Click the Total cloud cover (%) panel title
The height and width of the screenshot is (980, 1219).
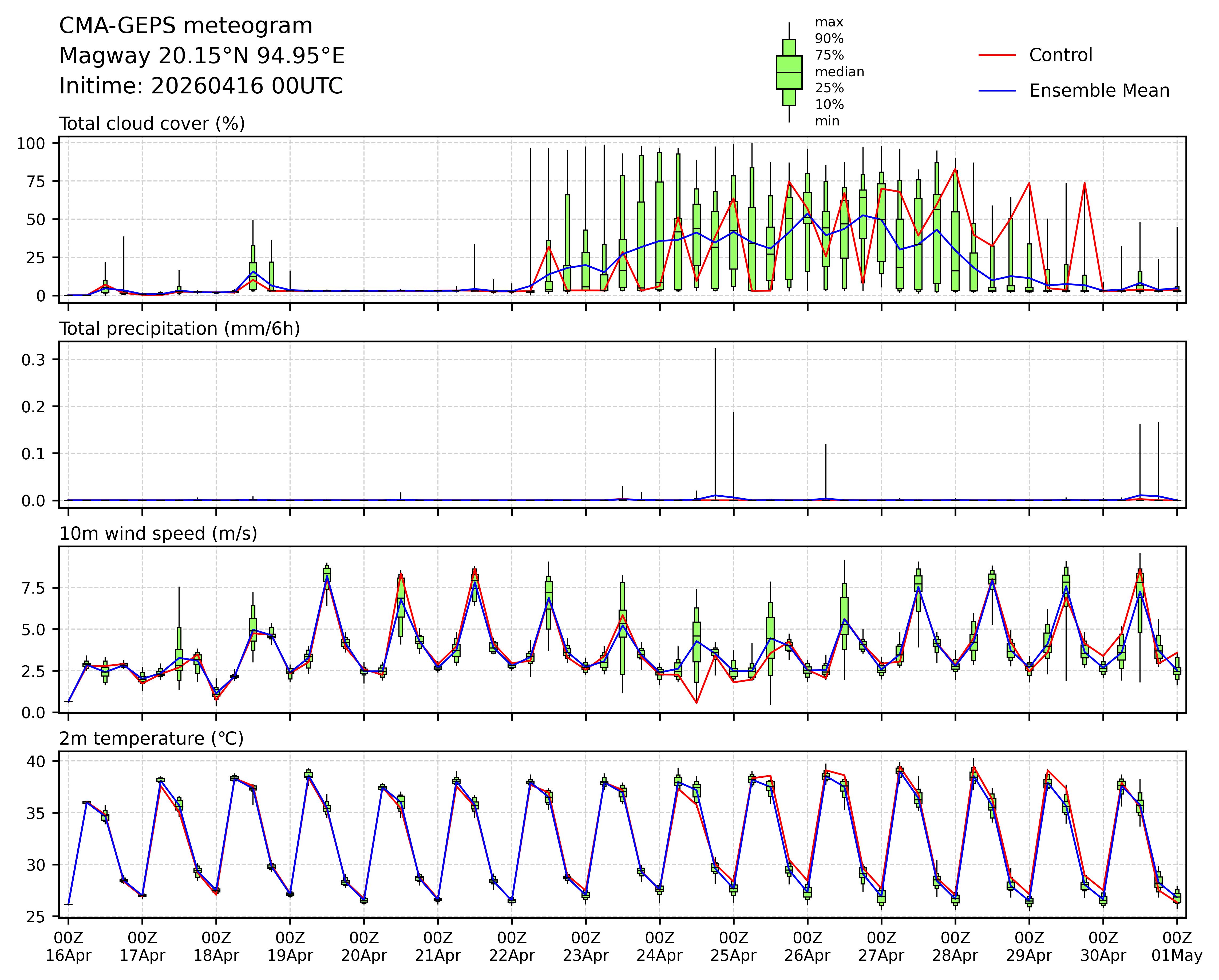[x=152, y=124]
